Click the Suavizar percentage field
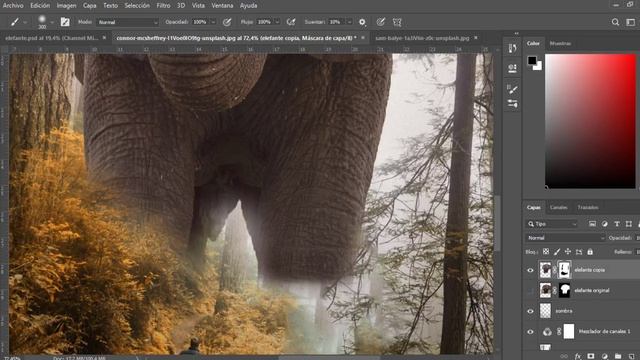Viewport: 640px width, 360px height. [335, 22]
